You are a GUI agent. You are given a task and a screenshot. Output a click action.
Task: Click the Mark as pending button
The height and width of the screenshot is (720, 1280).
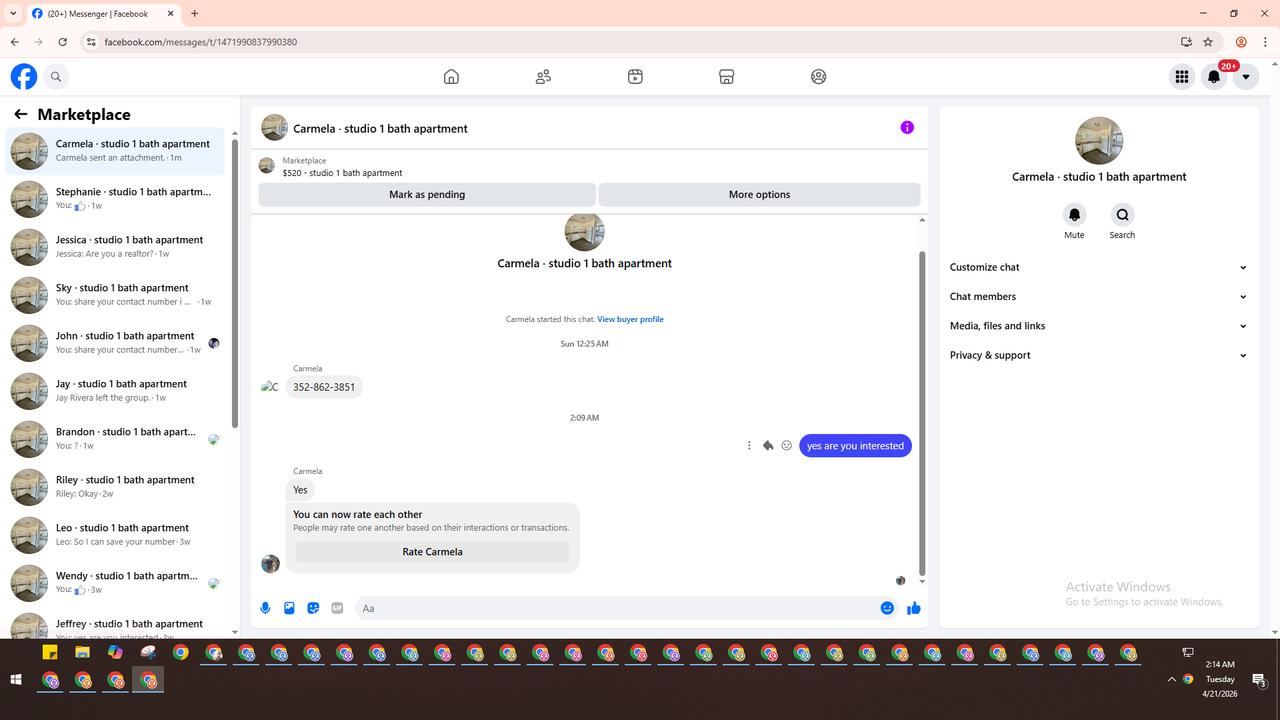427,195
